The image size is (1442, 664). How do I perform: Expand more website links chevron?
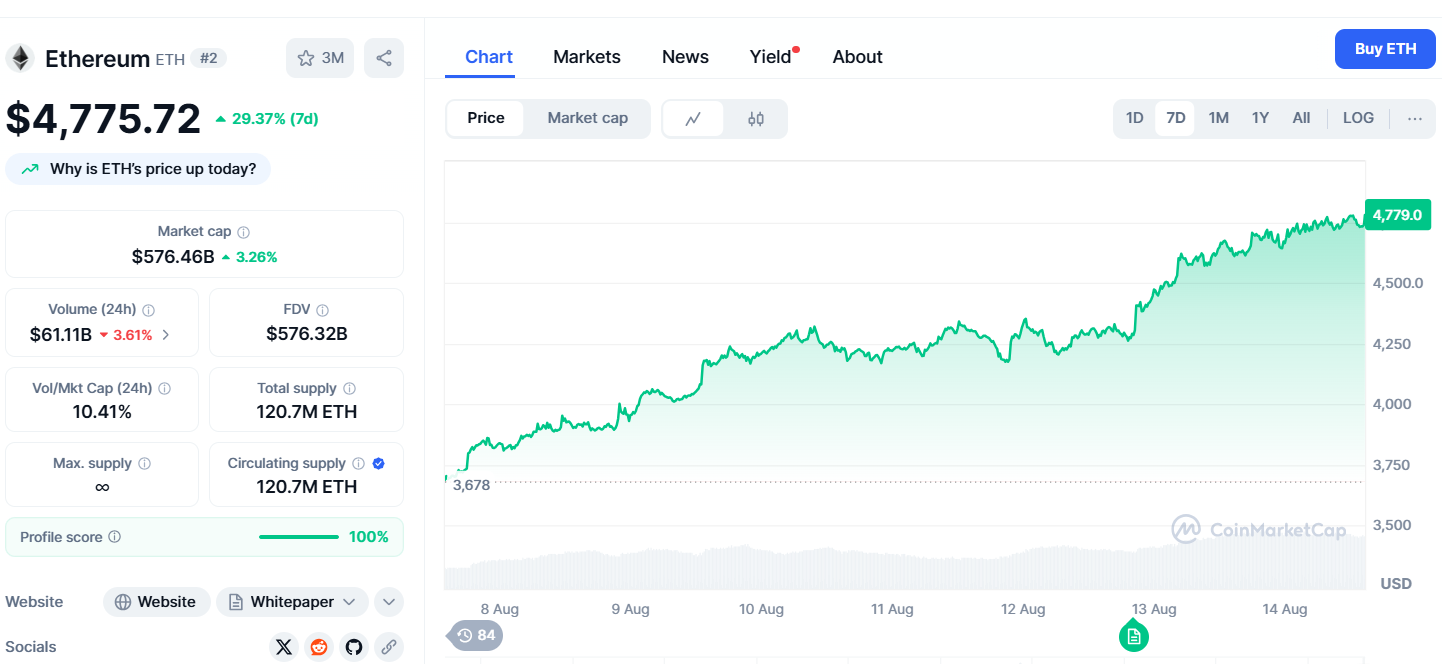click(389, 602)
